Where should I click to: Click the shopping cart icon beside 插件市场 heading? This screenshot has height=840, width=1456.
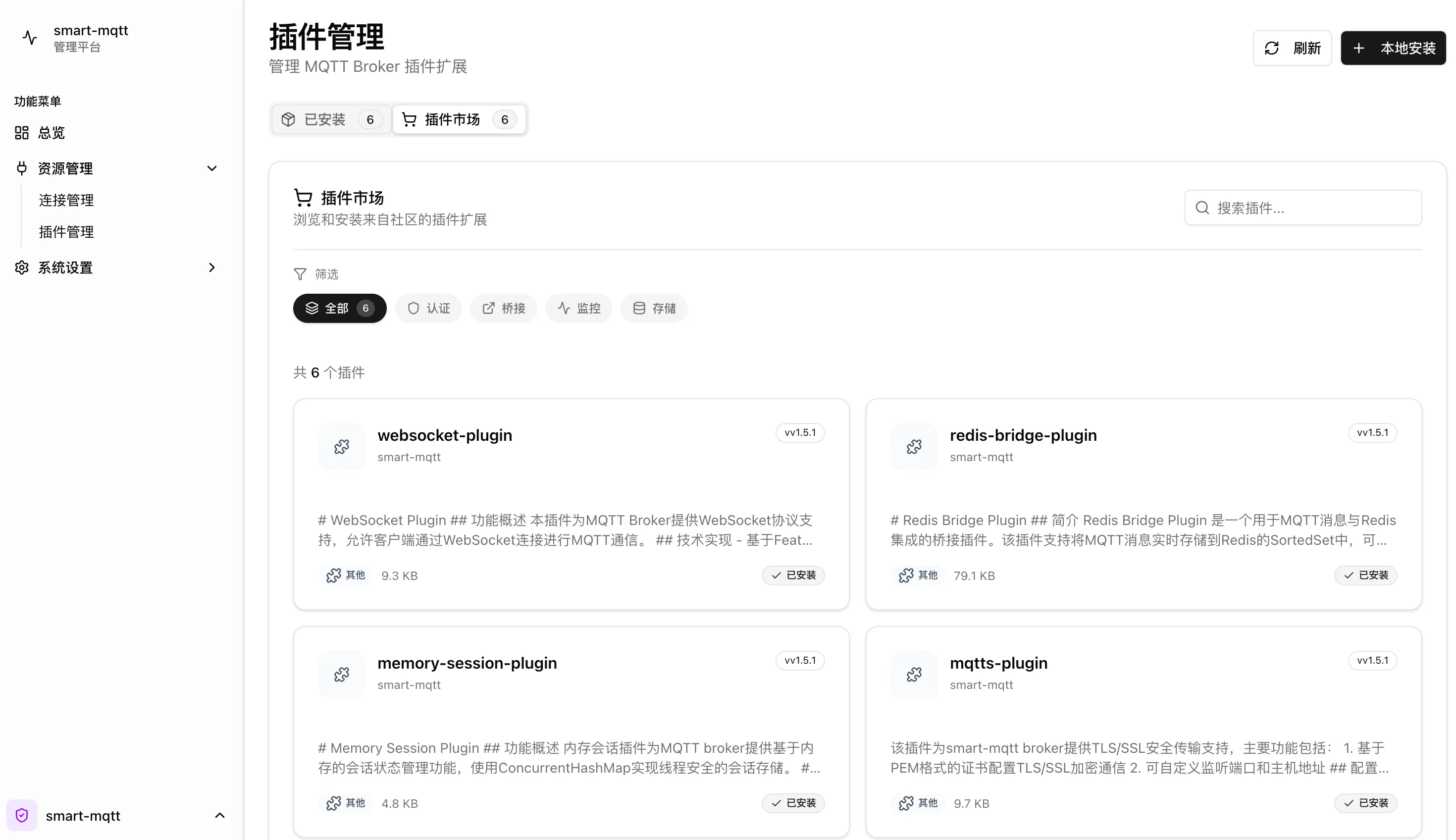point(303,198)
